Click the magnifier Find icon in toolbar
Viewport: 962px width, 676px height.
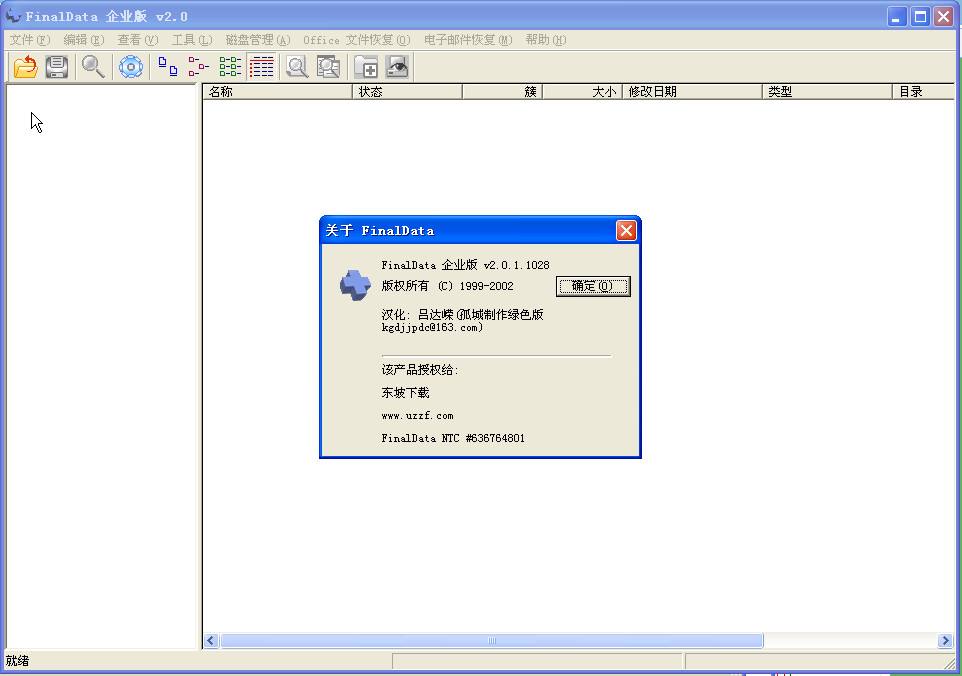click(x=93, y=67)
